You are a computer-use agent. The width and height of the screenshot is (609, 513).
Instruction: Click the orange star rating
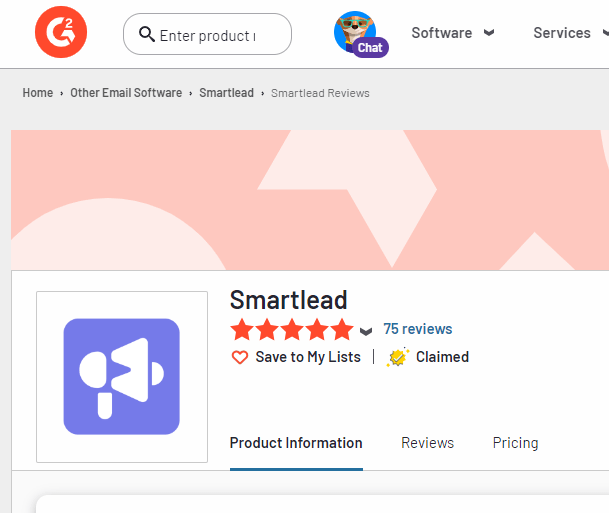coord(291,329)
